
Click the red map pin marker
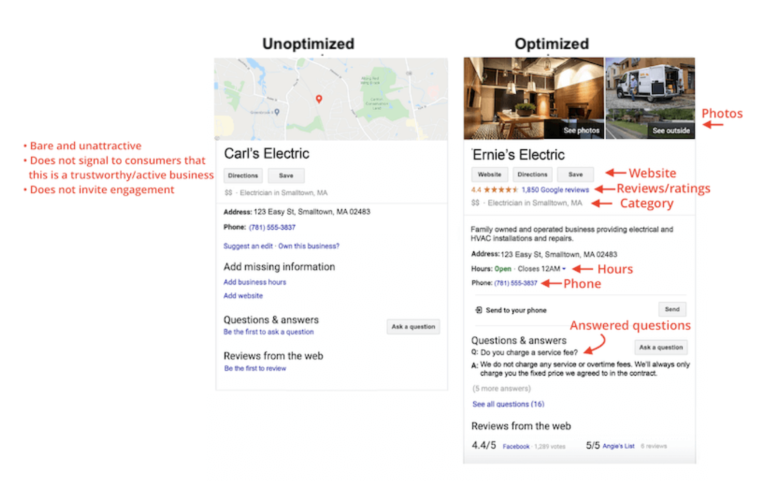coord(318,99)
